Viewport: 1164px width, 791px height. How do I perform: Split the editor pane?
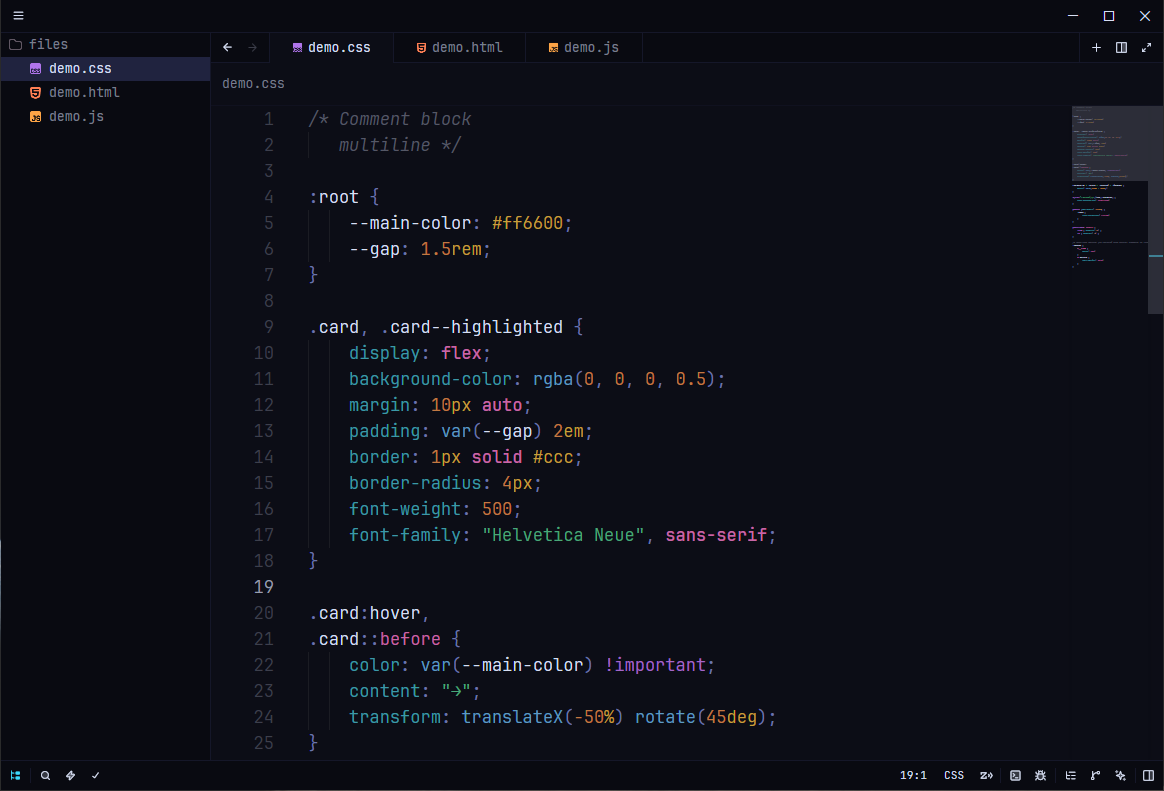[1122, 47]
